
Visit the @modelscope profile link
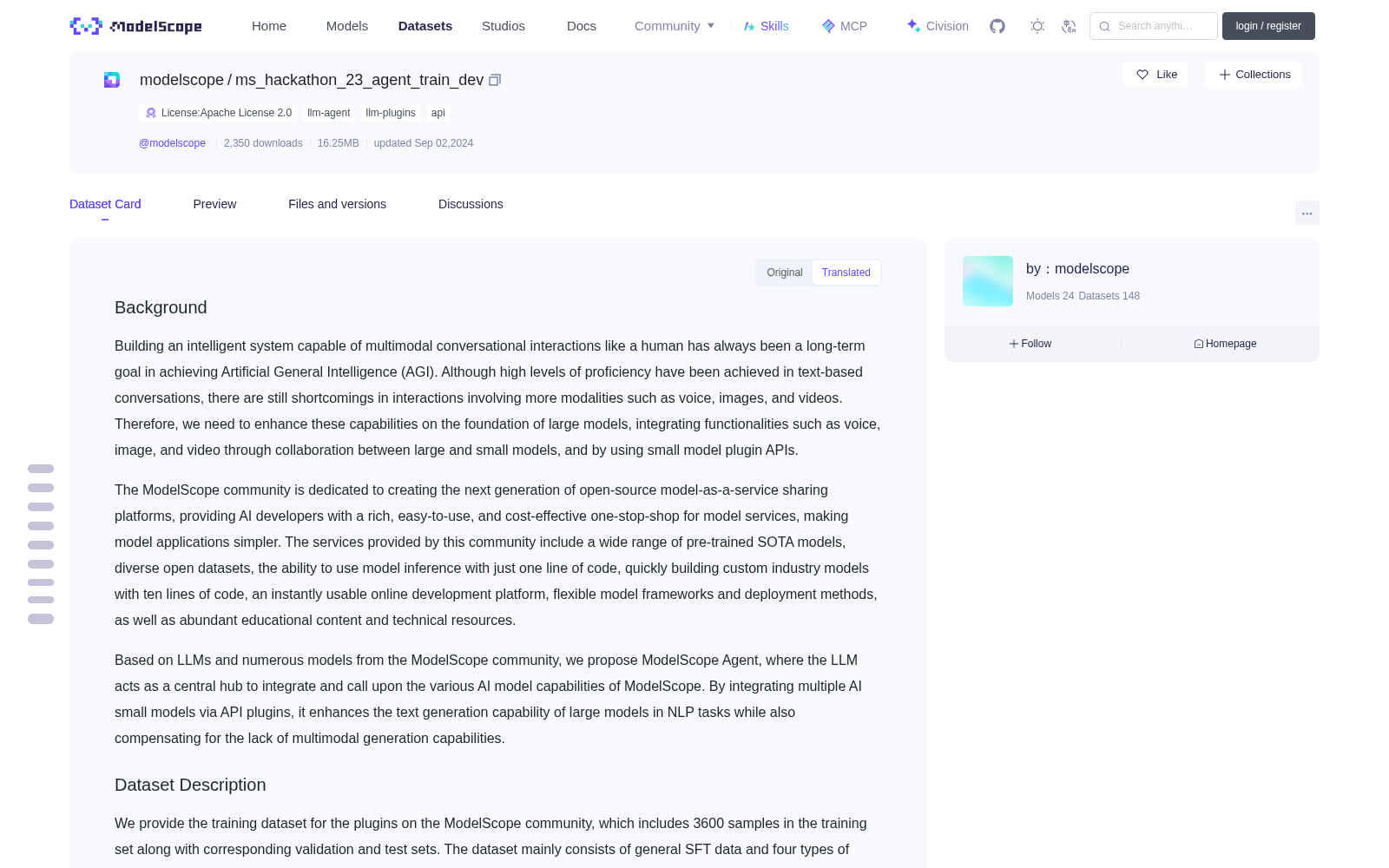click(x=172, y=143)
